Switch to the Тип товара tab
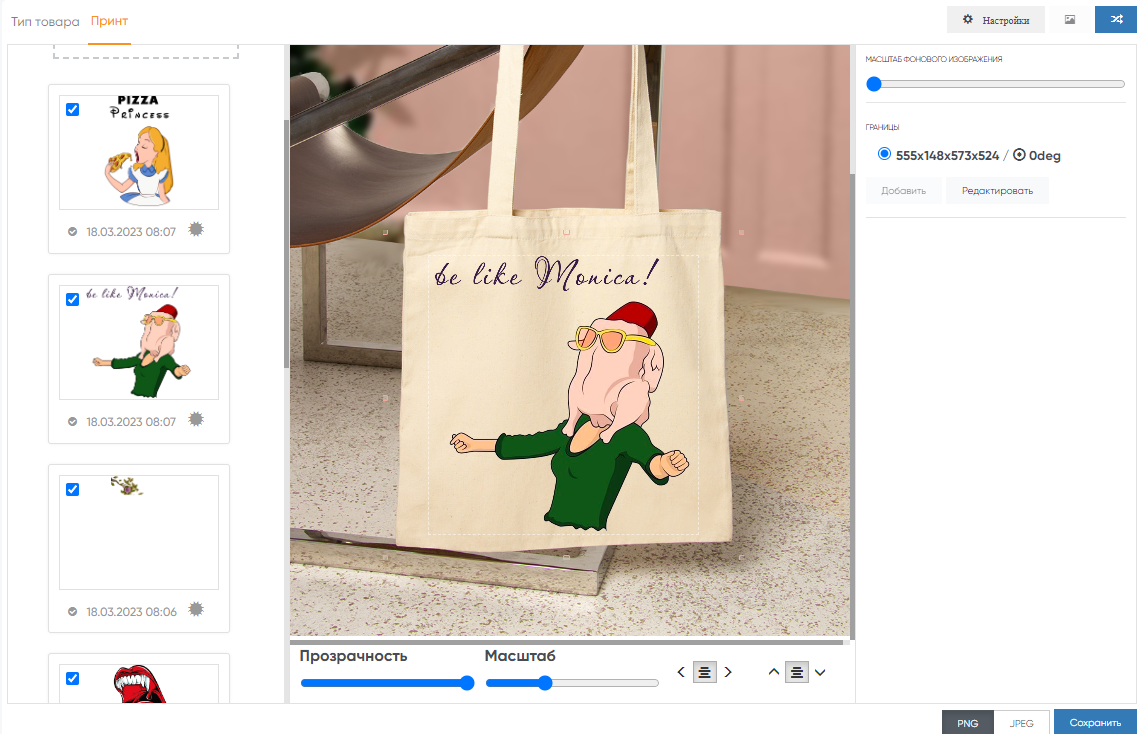The width and height of the screenshot is (1140, 734). 45,22
